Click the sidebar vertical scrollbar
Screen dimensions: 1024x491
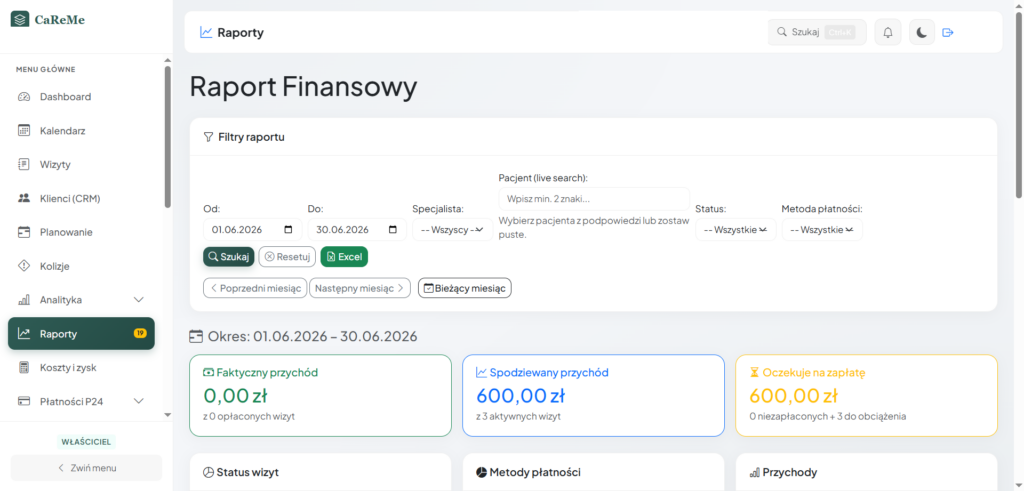coord(167,137)
